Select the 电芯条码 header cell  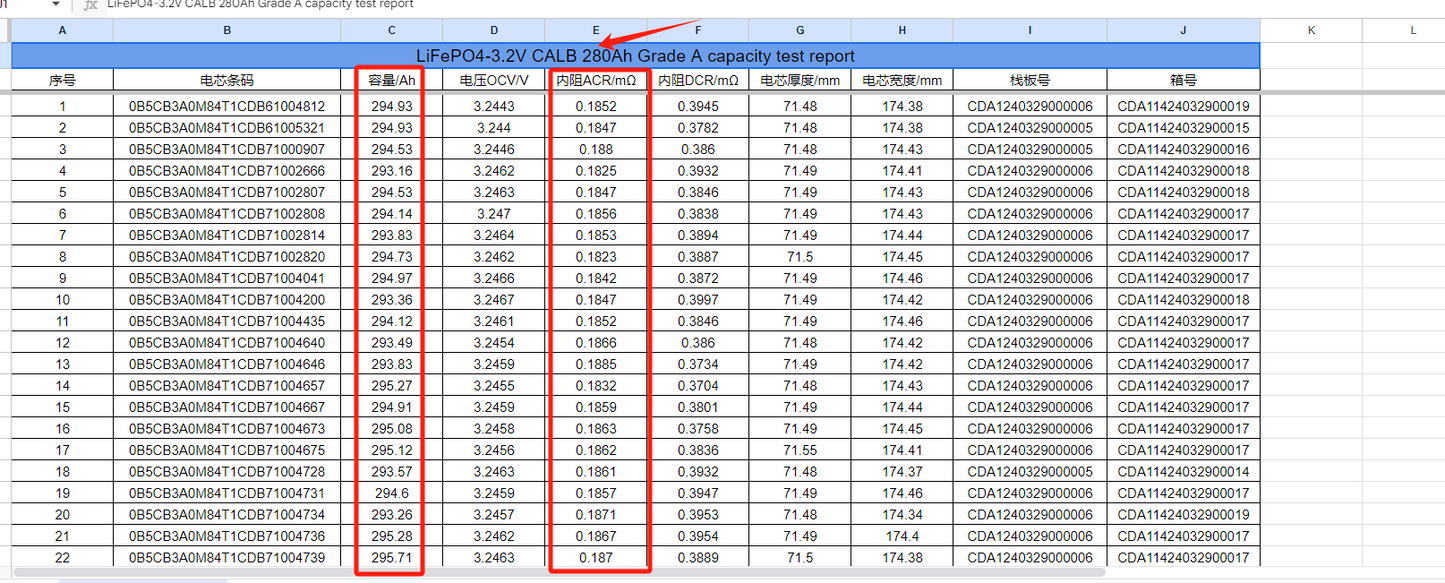pos(227,80)
